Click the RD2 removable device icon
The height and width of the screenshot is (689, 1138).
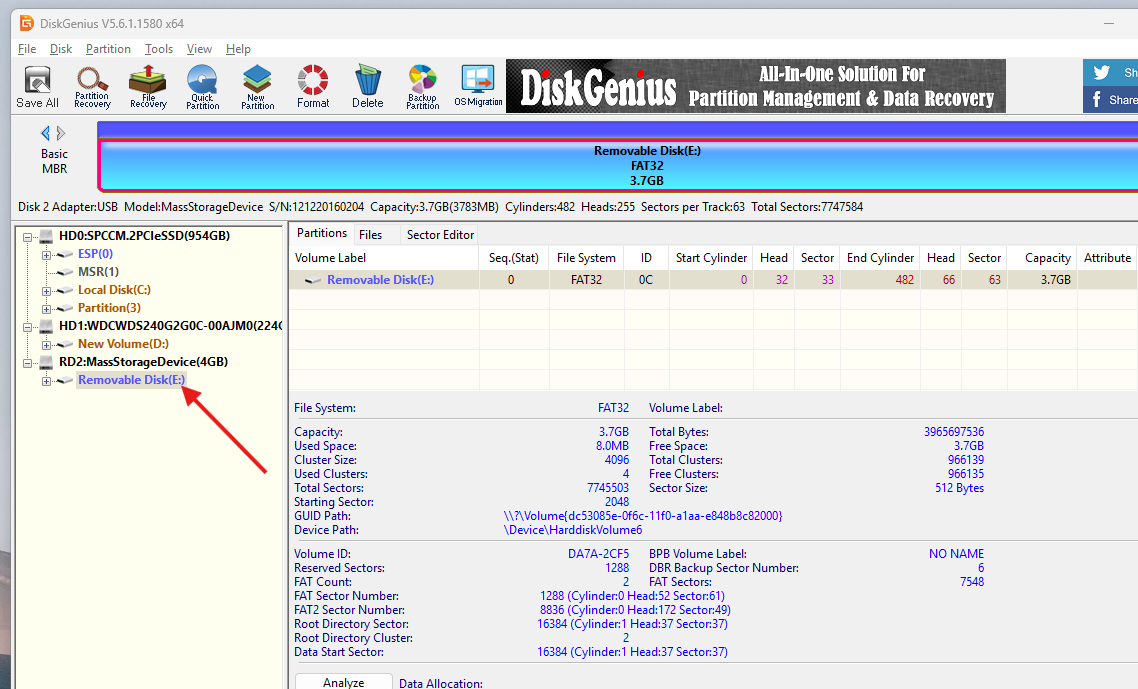coord(46,362)
